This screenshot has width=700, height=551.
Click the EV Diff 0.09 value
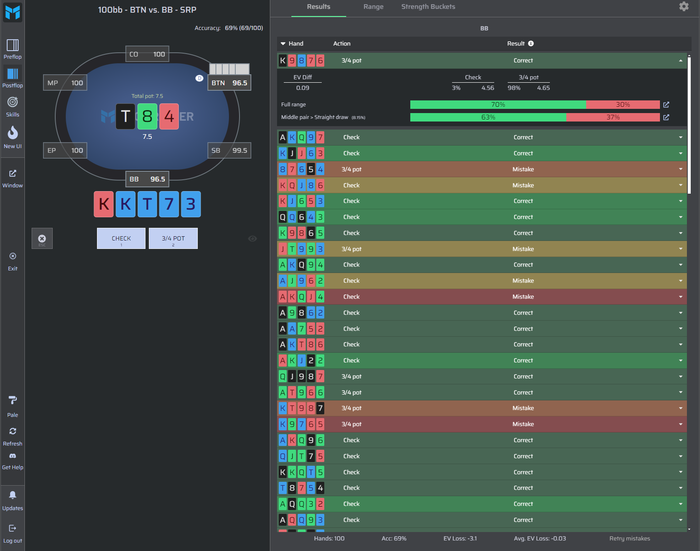(302, 88)
